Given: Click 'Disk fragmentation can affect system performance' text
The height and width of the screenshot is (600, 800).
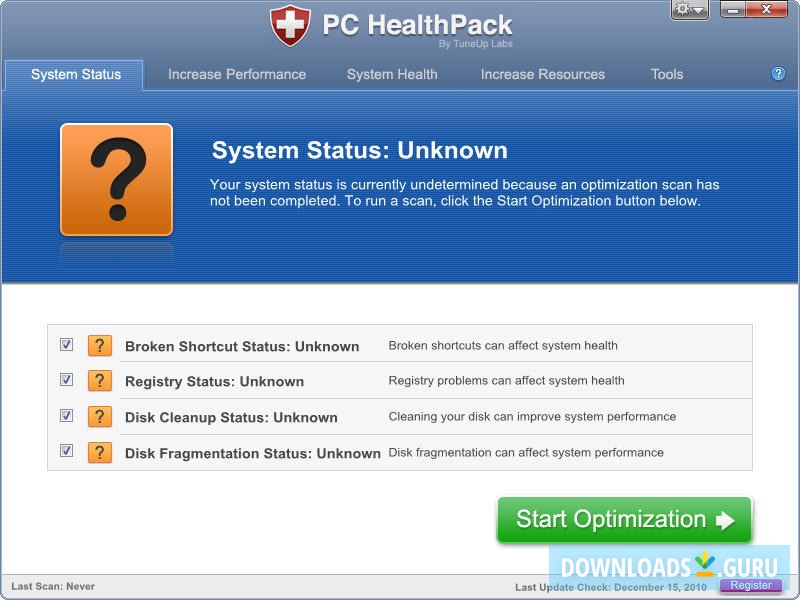Looking at the screenshot, I should (526, 453).
